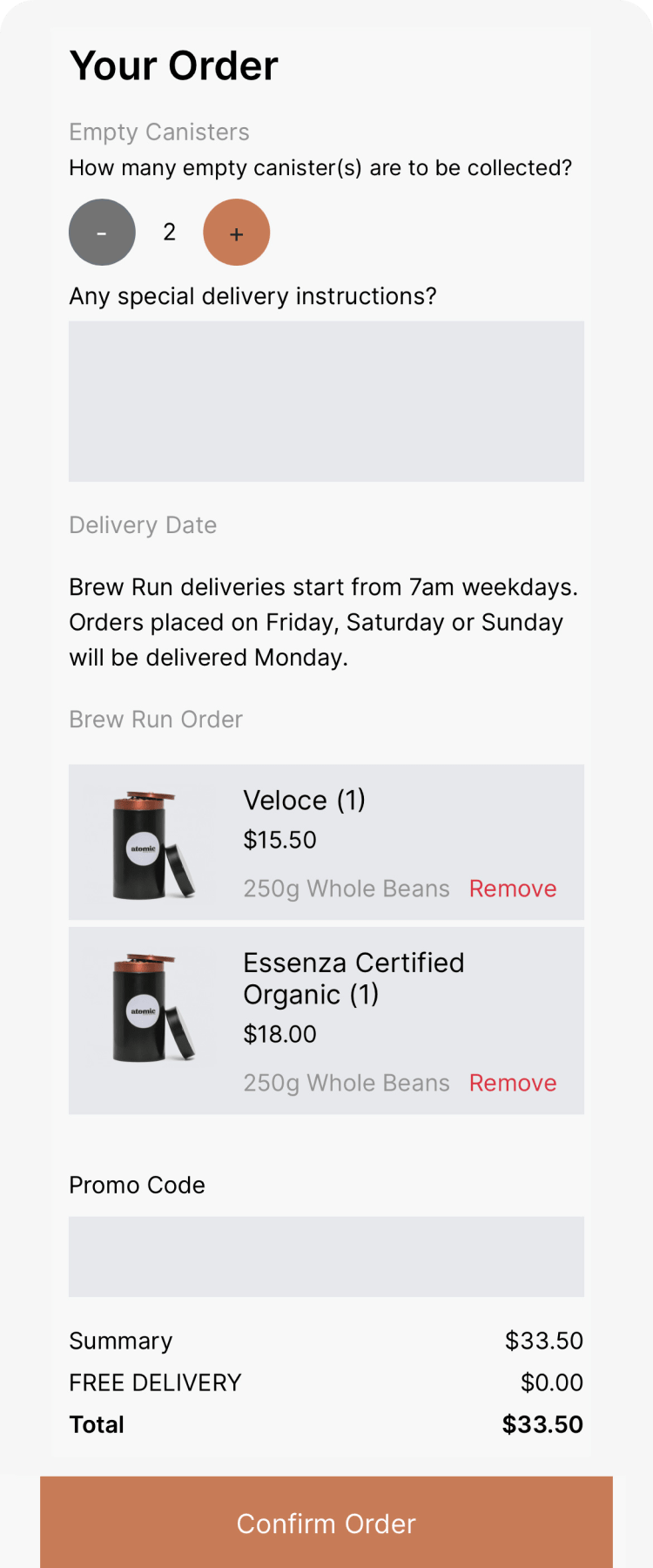
Task: Open the Veloce canister product image
Action: [x=153, y=844]
